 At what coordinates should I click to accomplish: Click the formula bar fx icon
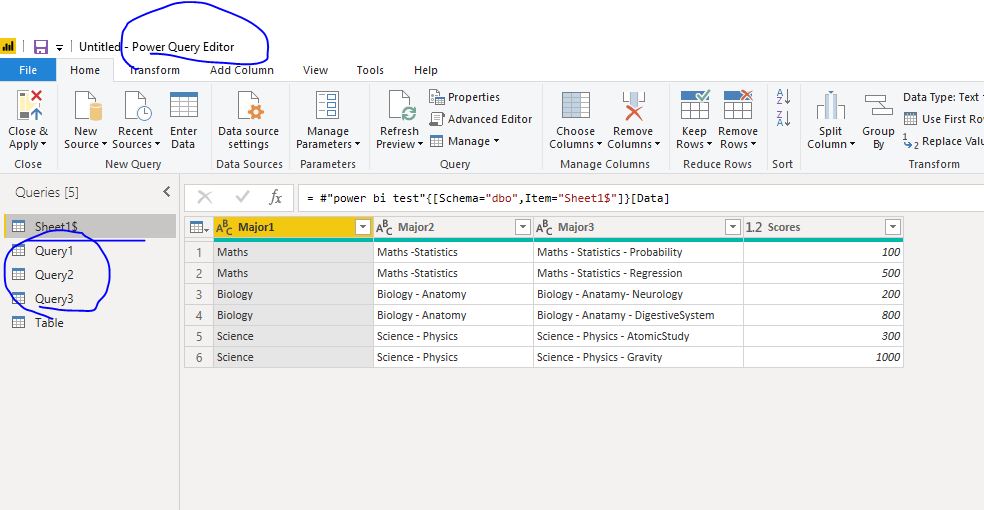click(275, 198)
